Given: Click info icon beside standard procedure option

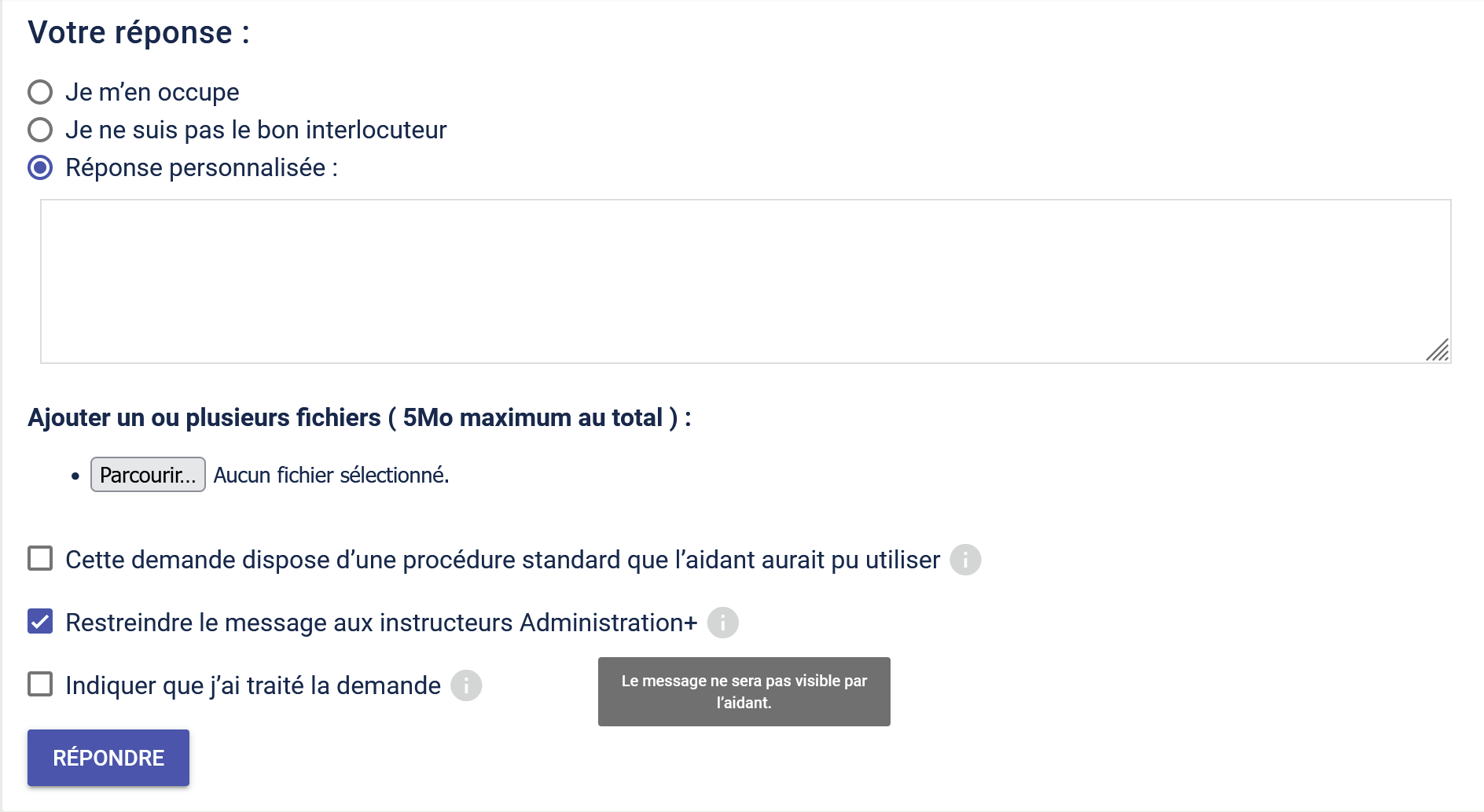Looking at the screenshot, I should pos(965,560).
